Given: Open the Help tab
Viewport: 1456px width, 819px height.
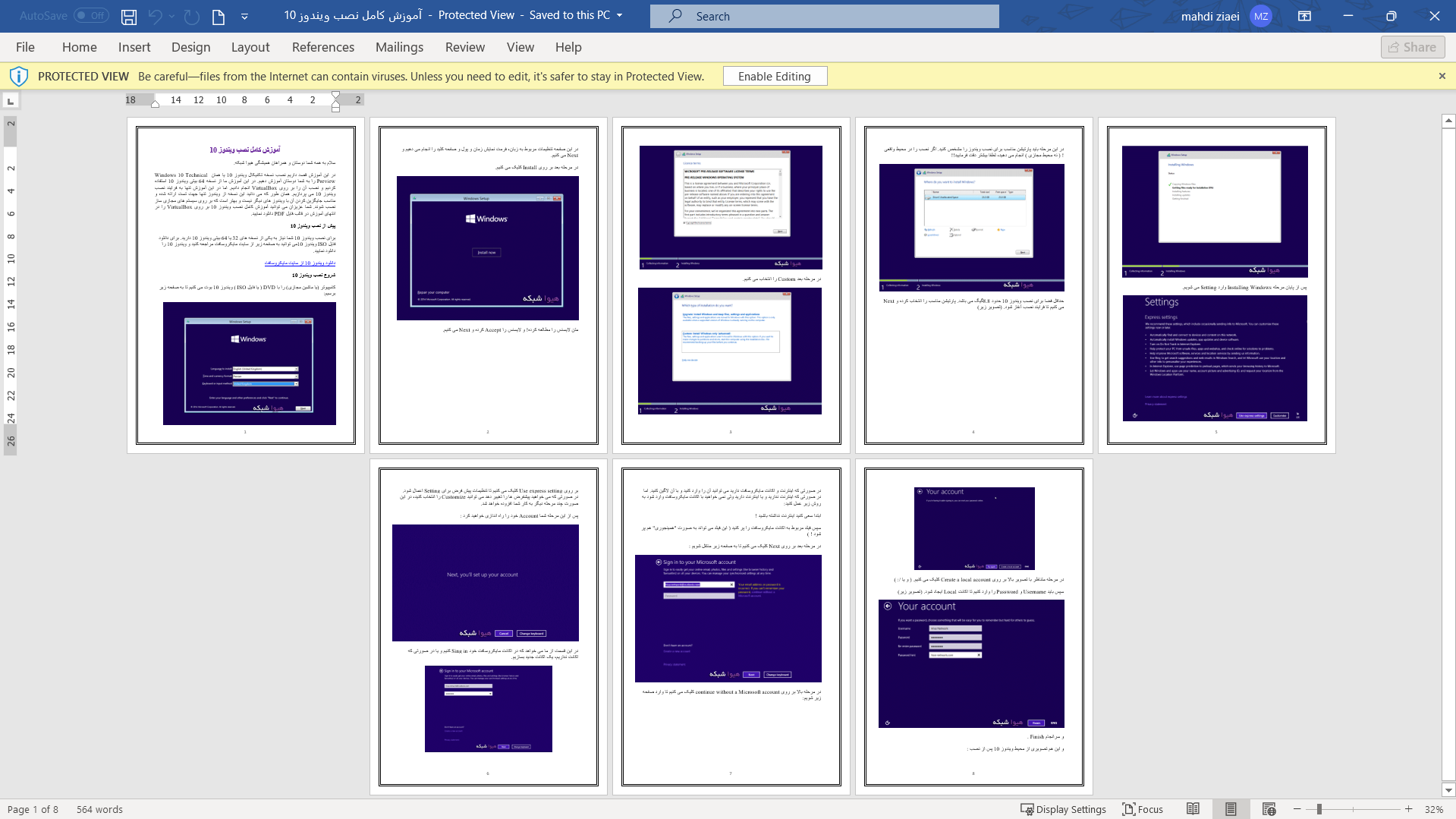Looking at the screenshot, I should [568, 47].
